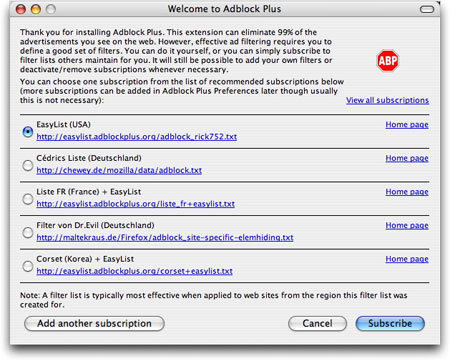Screen dimensions: 450x361
Task: Choose the Liste FR (France) + EasyList option
Action: point(28,199)
